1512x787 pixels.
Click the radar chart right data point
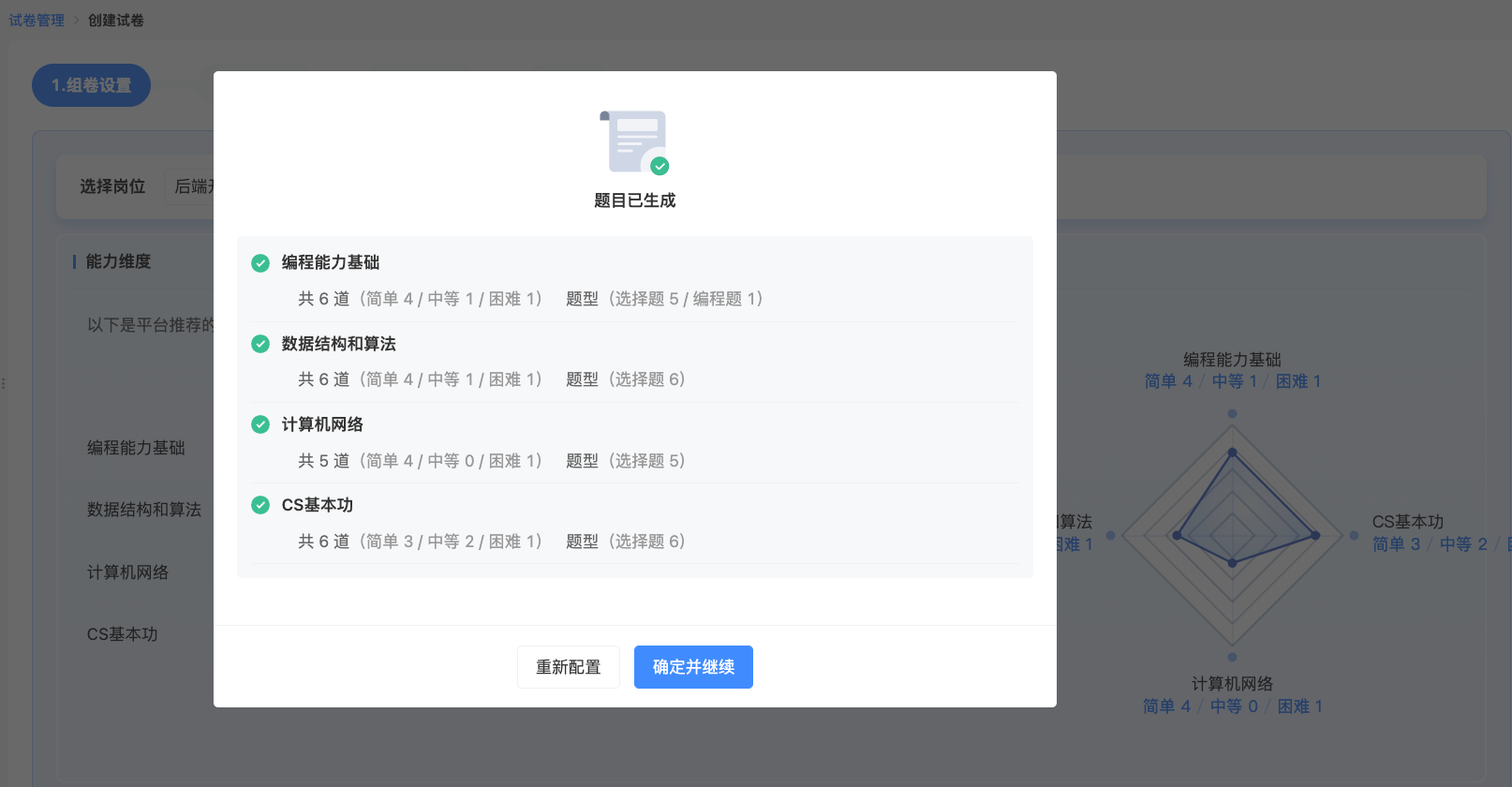coord(1315,535)
